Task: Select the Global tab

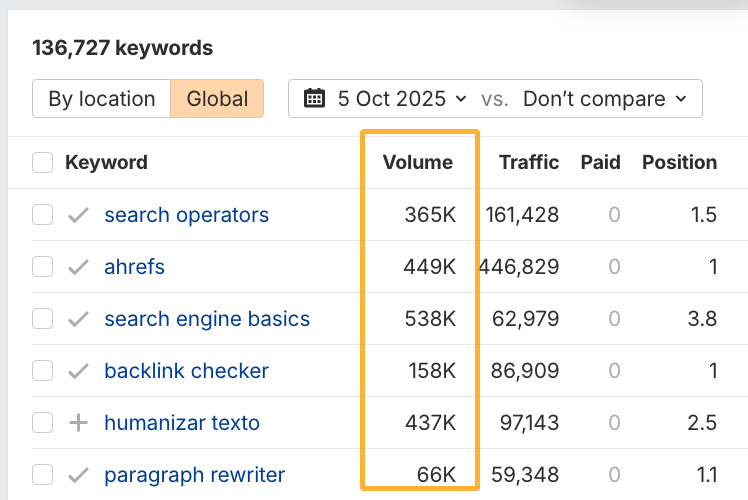Action: (x=217, y=99)
